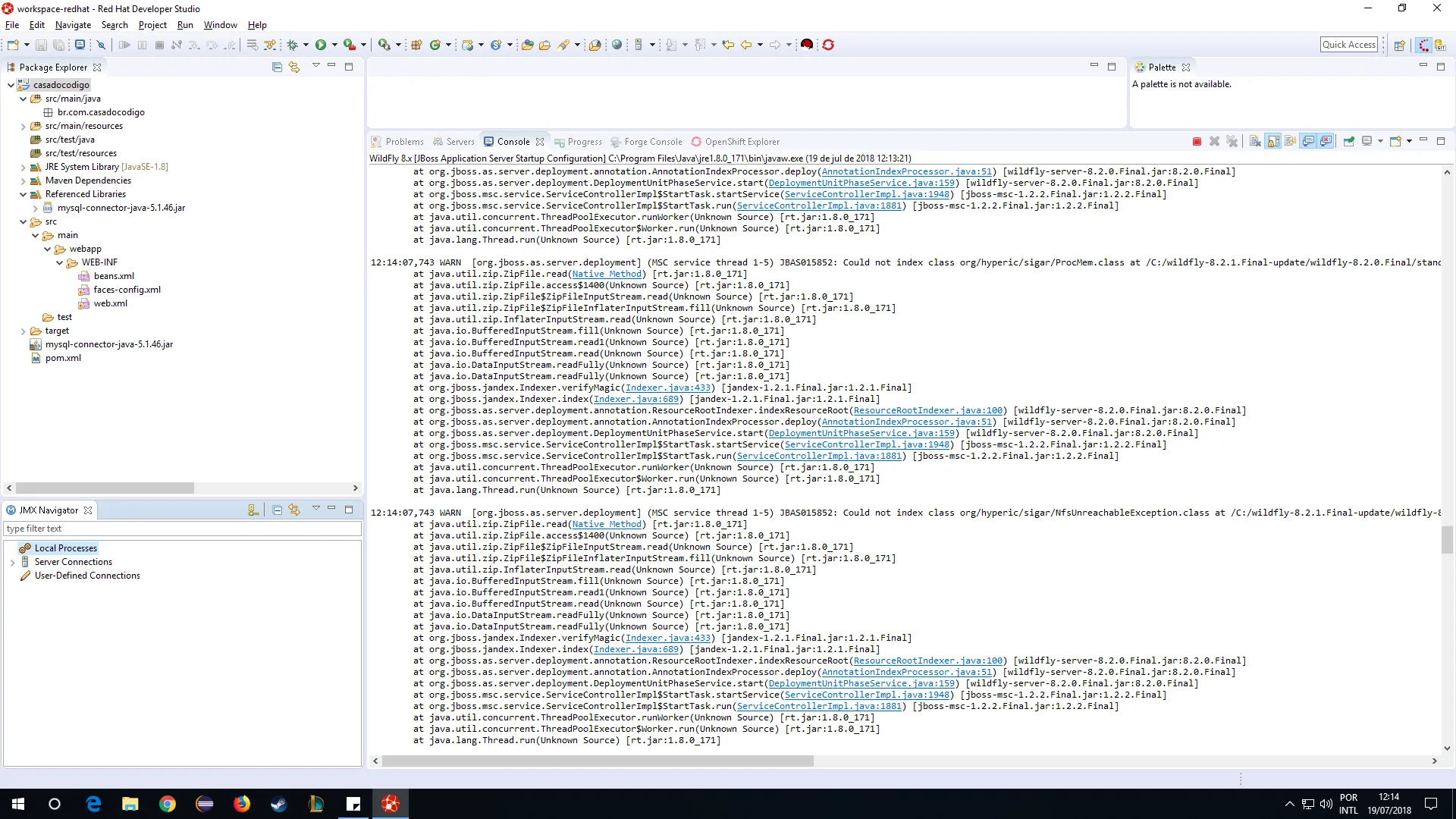Click Collapse All in Package Explorer
The image size is (1456, 819).
(277, 67)
